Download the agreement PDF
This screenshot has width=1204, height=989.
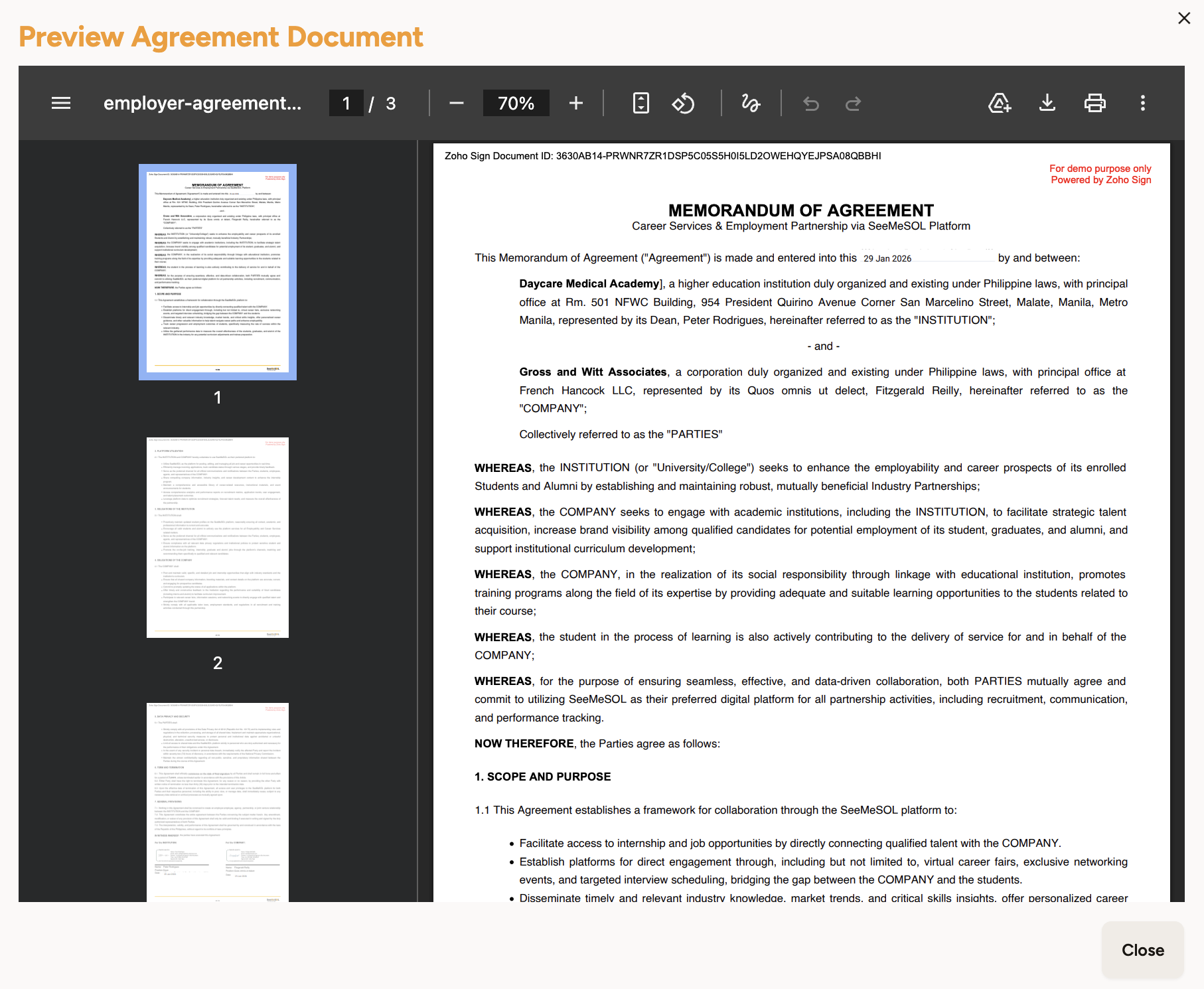[1047, 103]
